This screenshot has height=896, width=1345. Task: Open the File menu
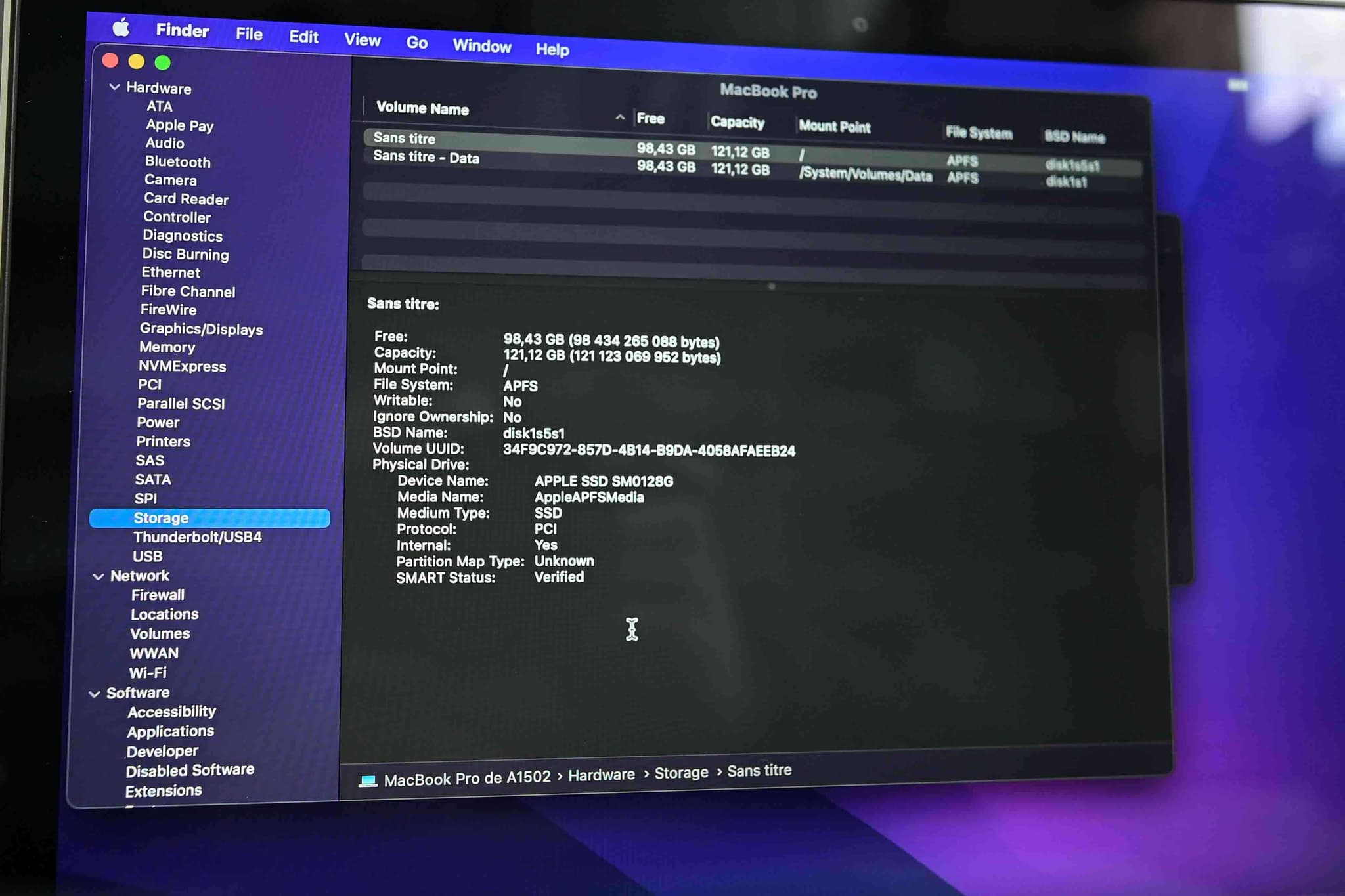click(x=249, y=34)
